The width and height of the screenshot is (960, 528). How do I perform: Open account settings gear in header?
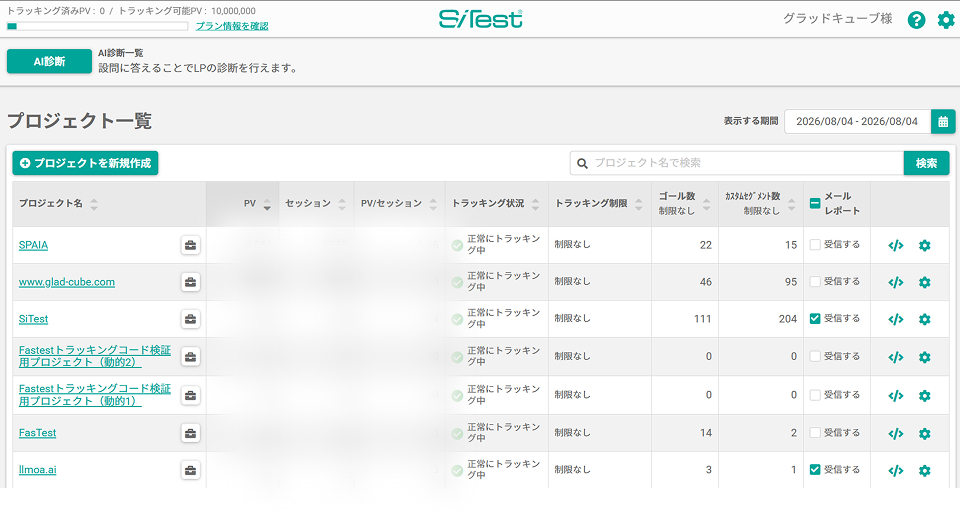pyautogui.click(x=946, y=20)
